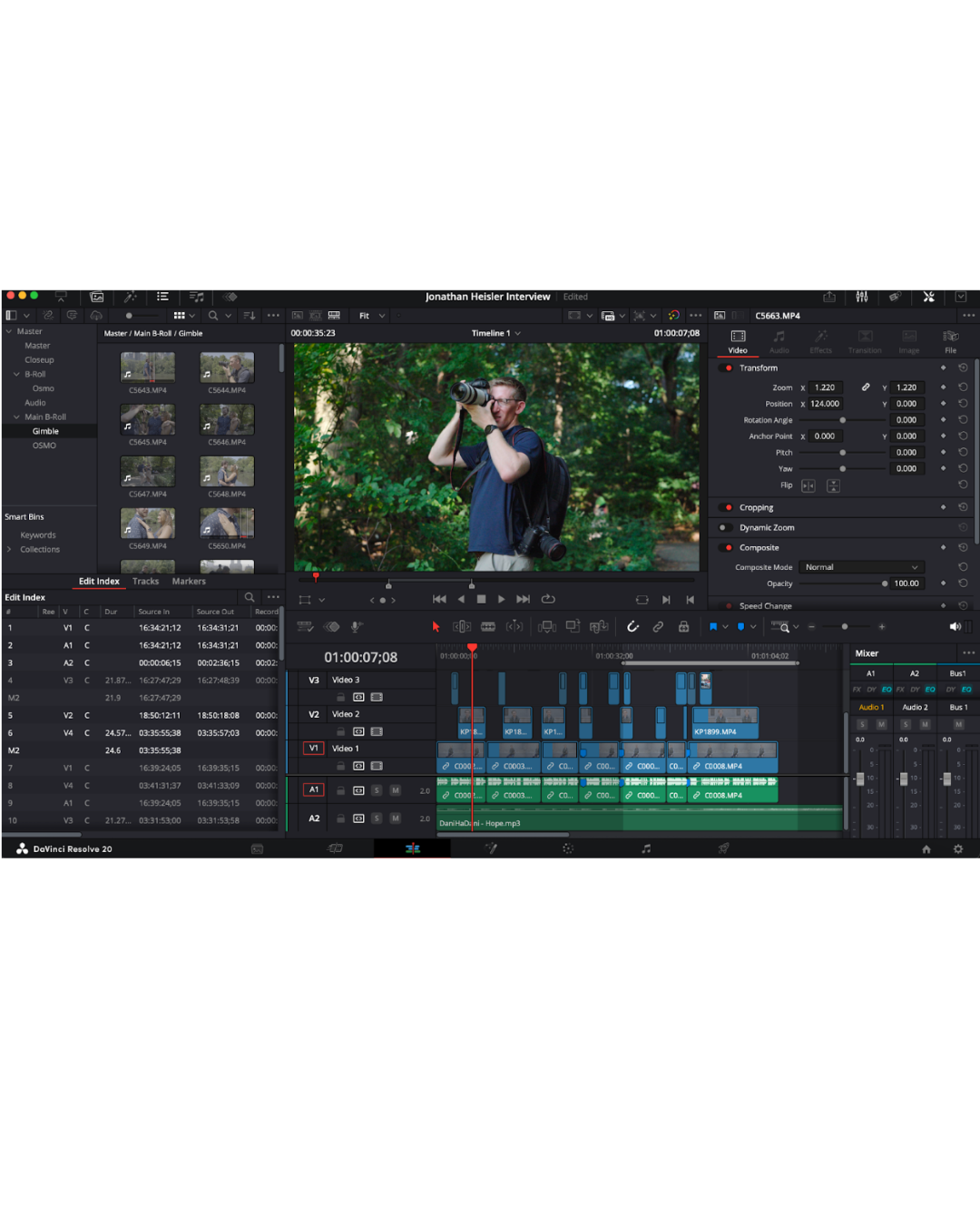
Task: Open Smart Bins Keywords in the sidebar
Action: [36, 534]
